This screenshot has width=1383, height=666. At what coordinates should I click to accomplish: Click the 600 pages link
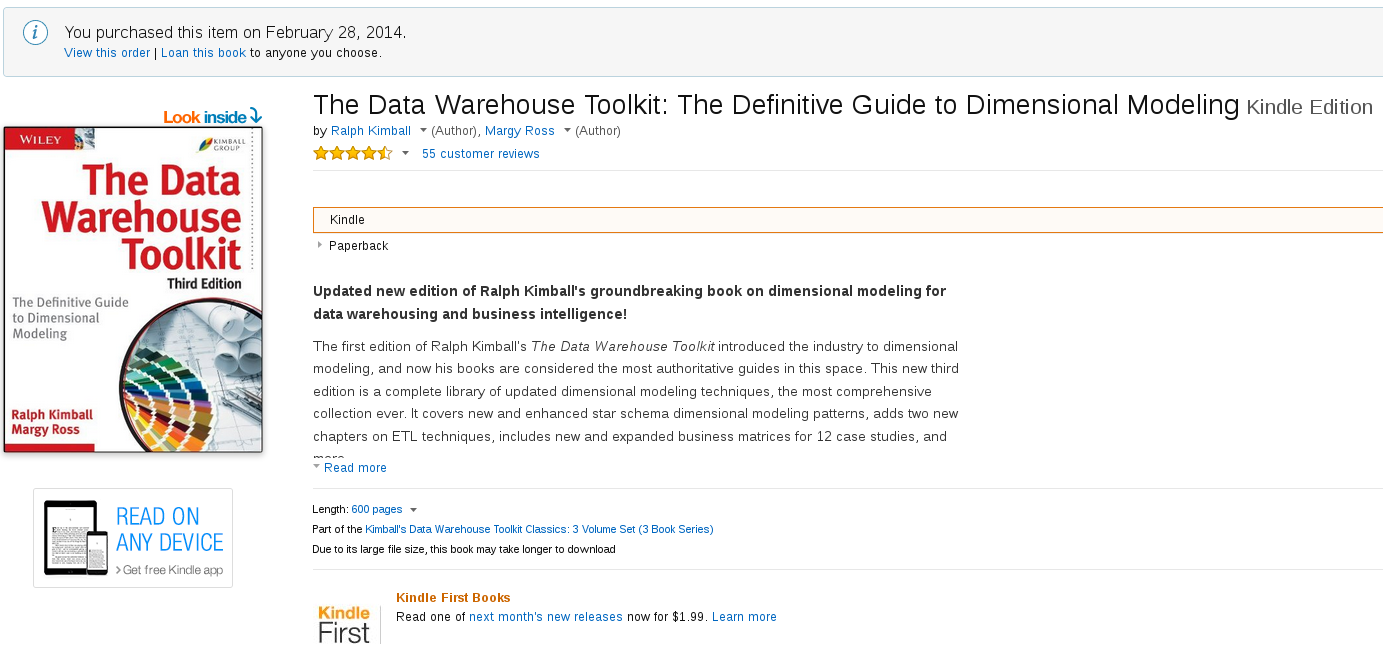(x=377, y=510)
